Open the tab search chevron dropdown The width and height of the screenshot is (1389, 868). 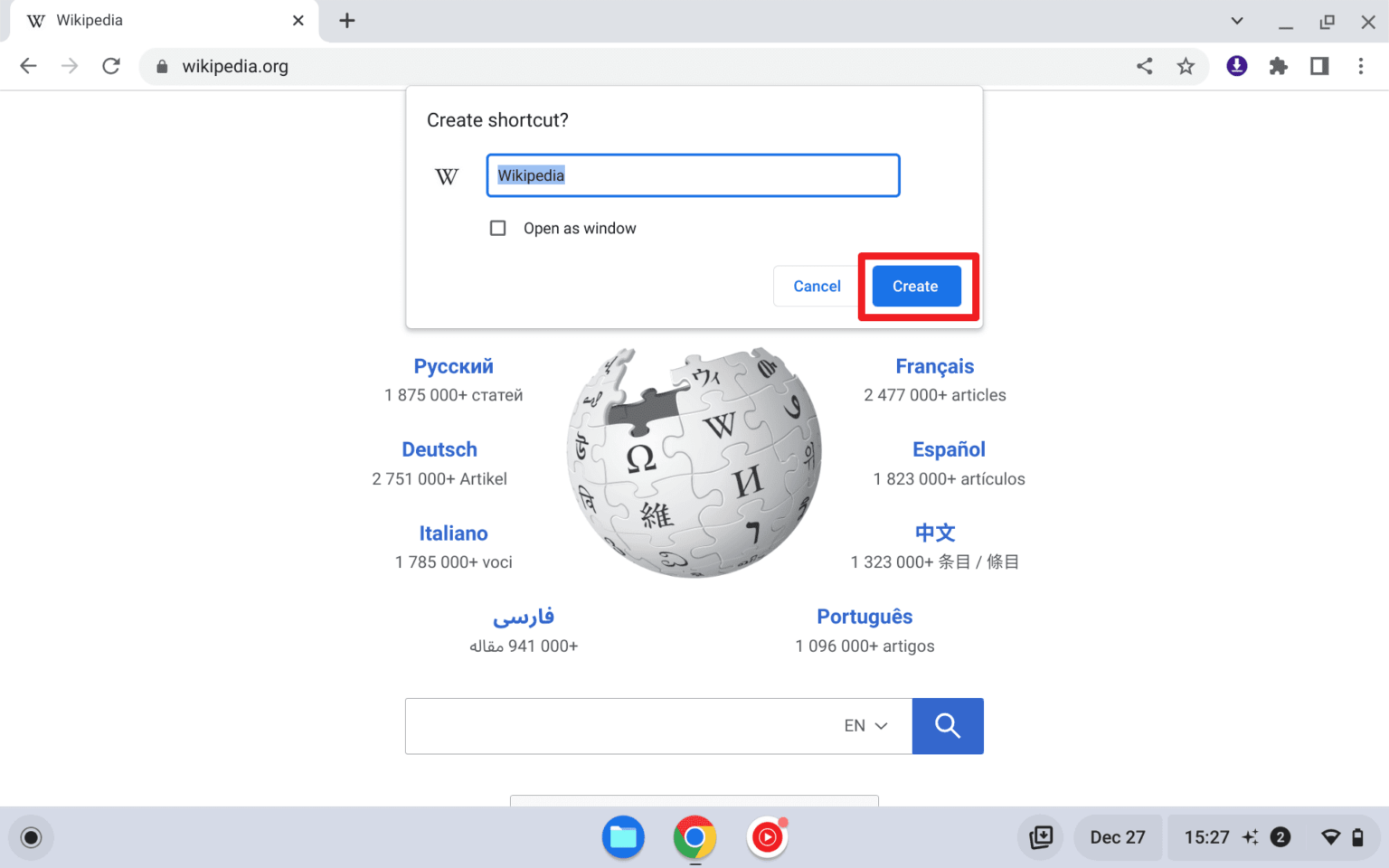click(x=1237, y=21)
